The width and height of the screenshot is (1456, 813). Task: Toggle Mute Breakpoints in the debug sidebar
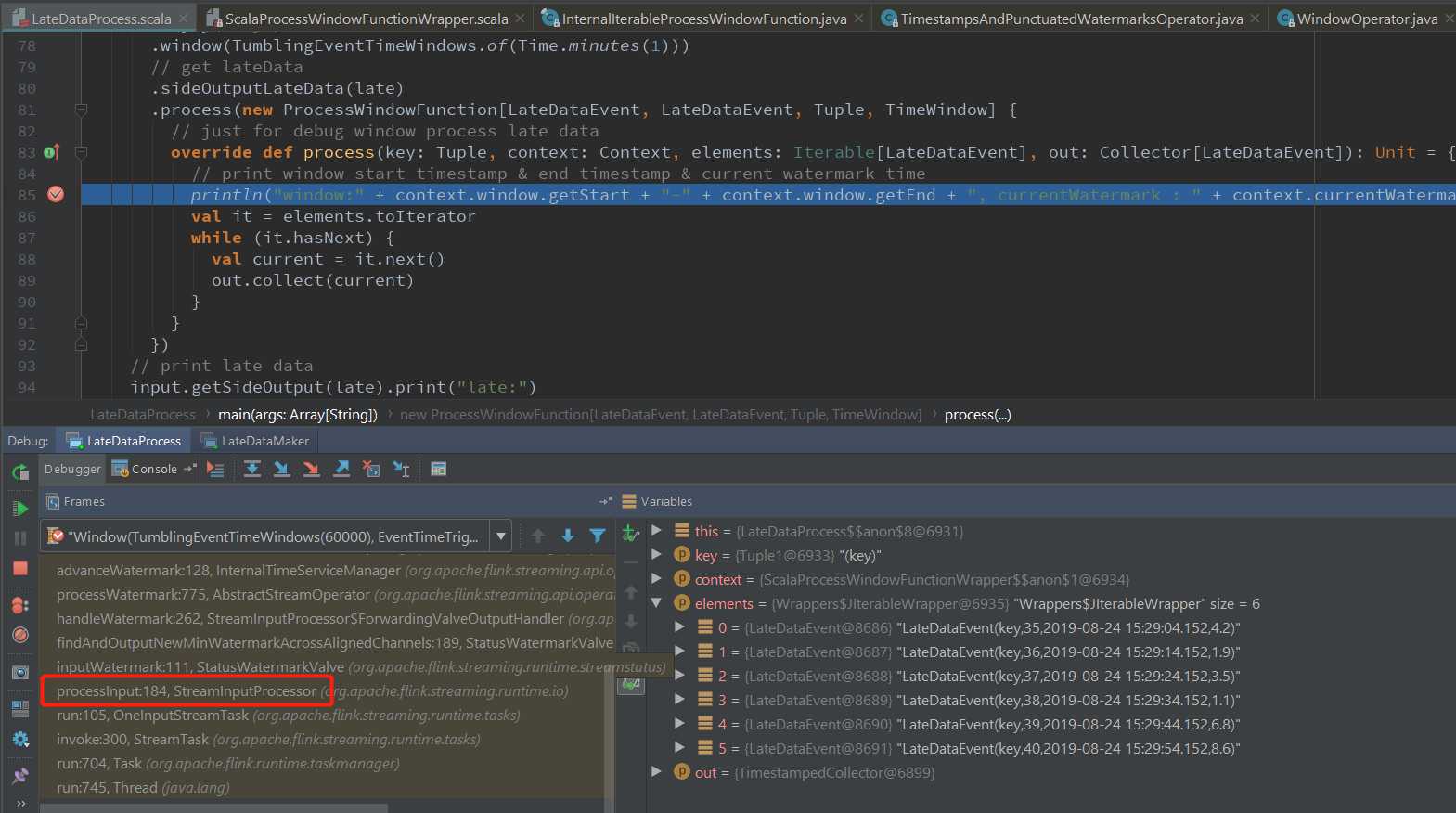[x=20, y=635]
